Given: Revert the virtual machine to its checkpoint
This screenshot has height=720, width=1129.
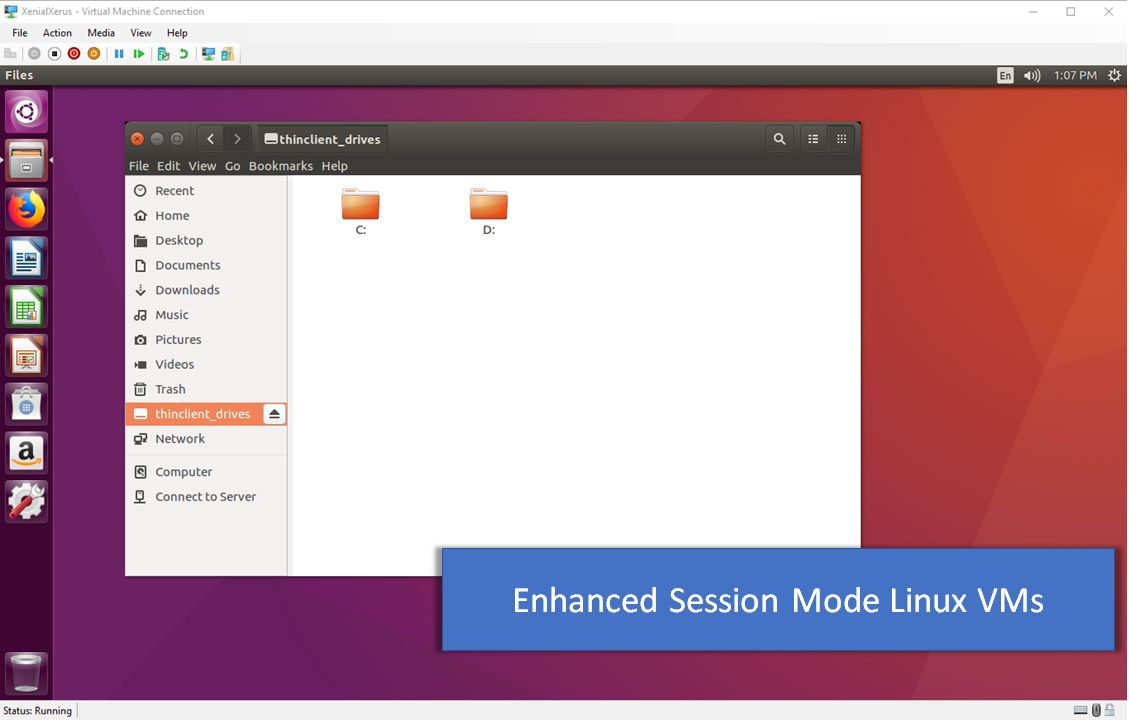Looking at the screenshot, I should click(x=185, y=53).
